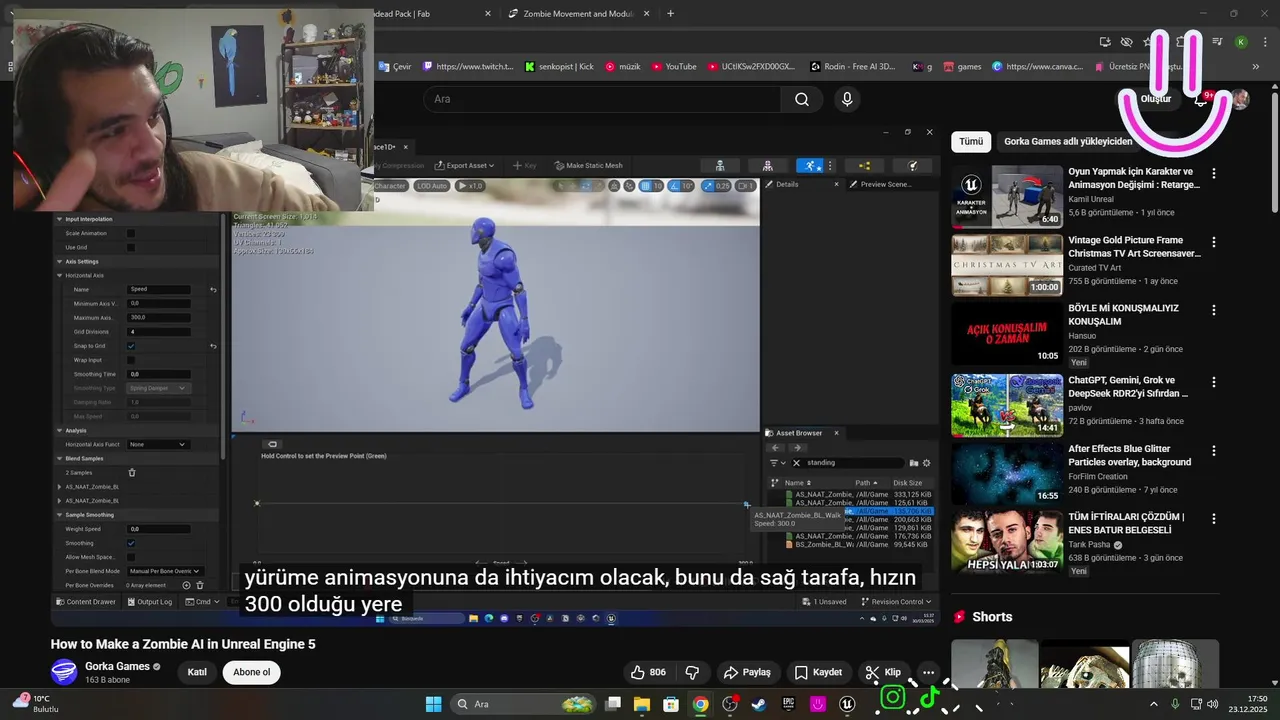The image size is (1280, 720).
Task: Open File Explorer from the taskbar
Action: click(641, 704)
